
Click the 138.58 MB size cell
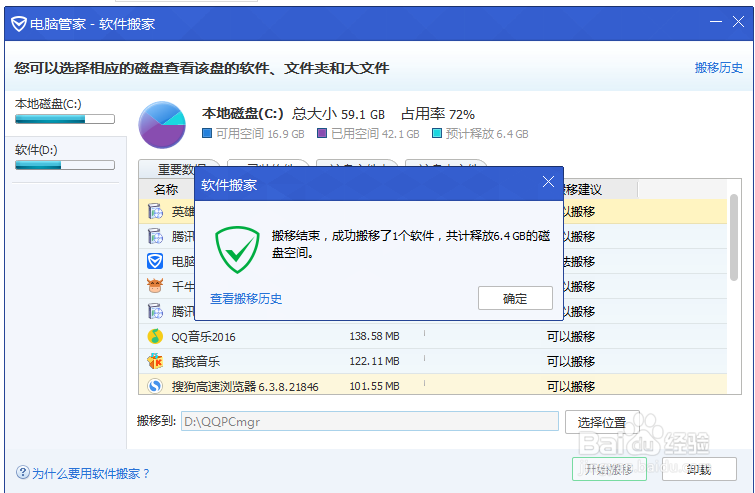(374, 336)
